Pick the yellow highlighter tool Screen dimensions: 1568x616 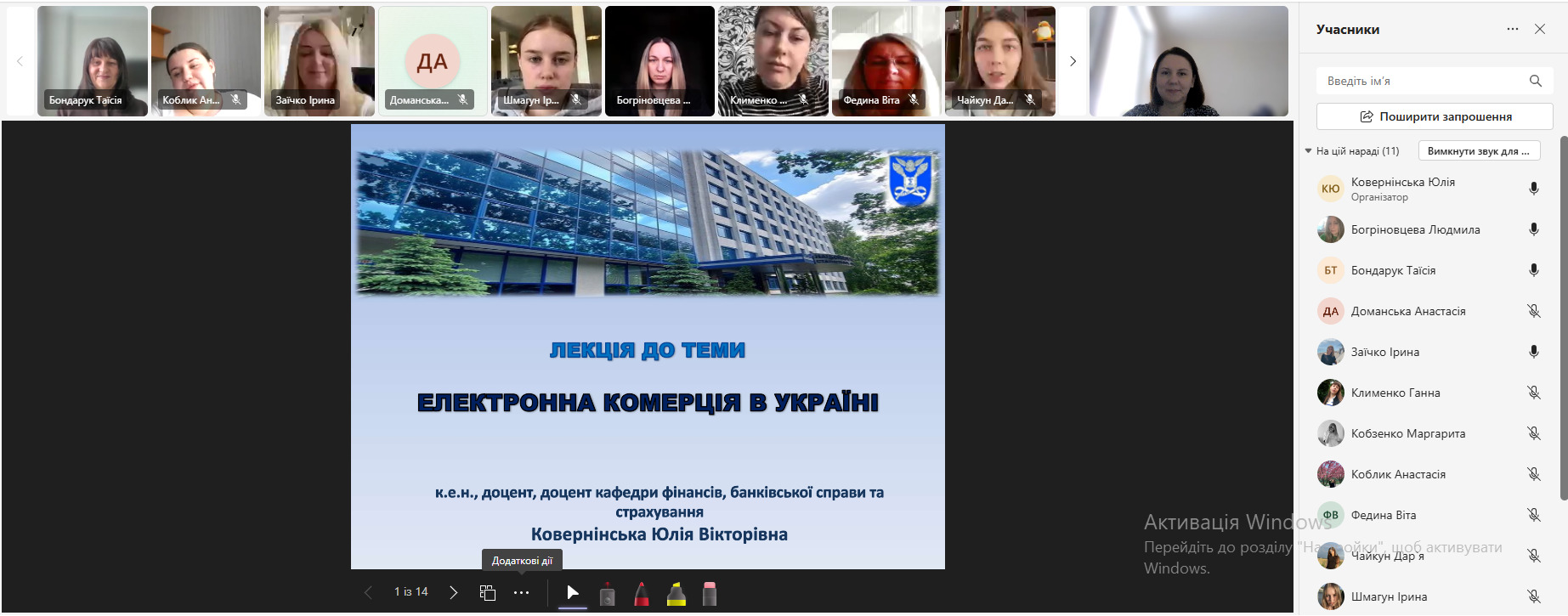pyautogui.click(x=676, y=594)
